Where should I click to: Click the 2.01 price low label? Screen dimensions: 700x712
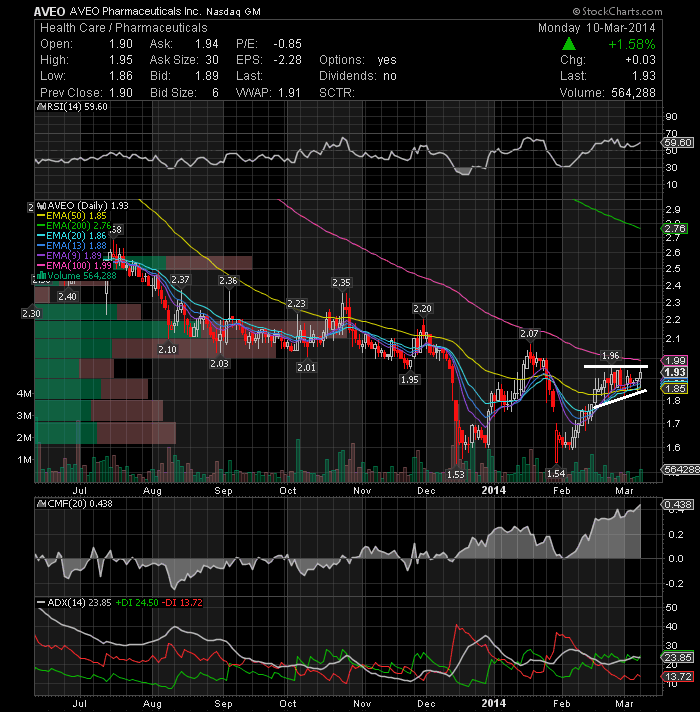click(x=306, y=367)
